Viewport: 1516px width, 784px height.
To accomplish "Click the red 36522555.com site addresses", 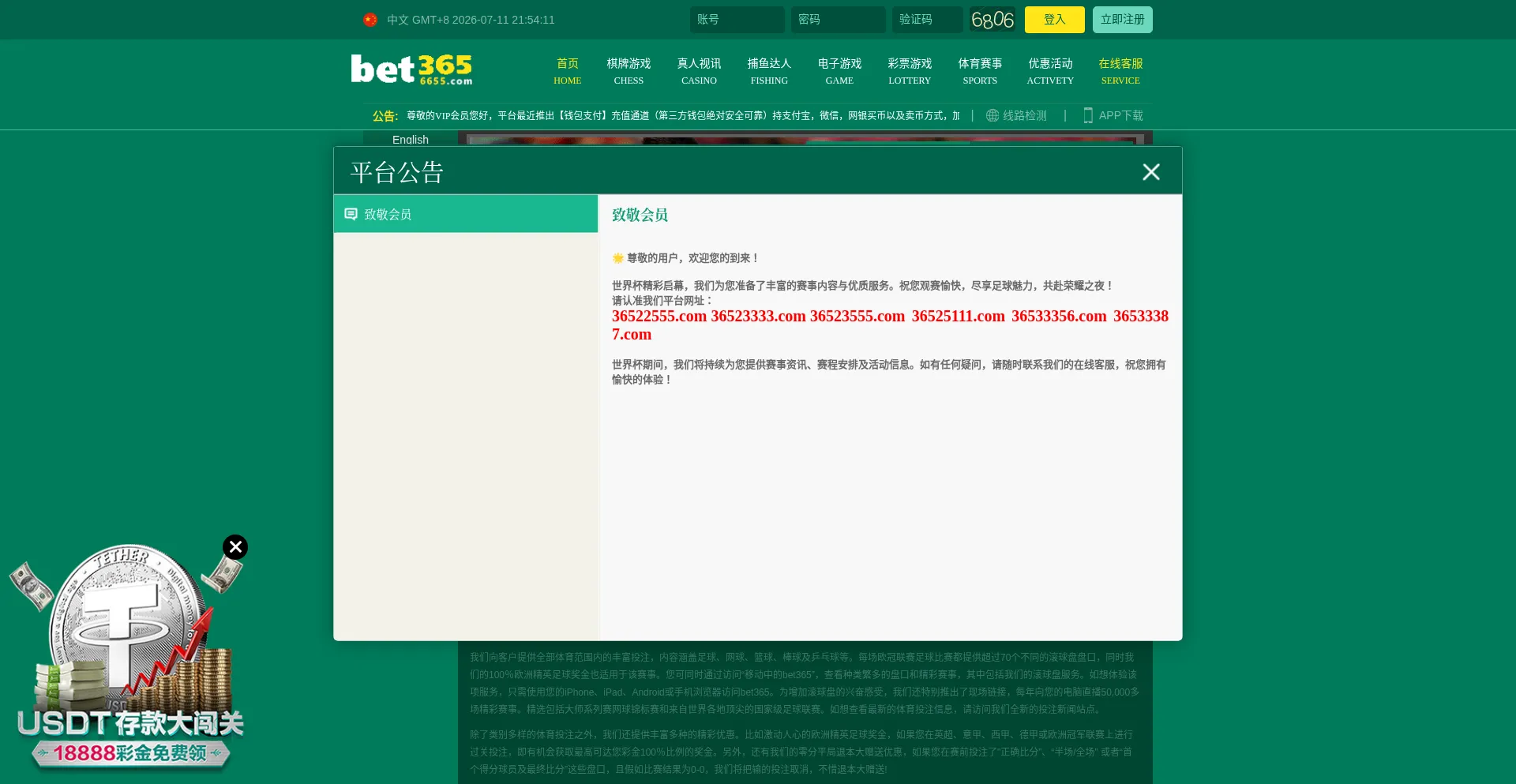I will tap(890, 325).
